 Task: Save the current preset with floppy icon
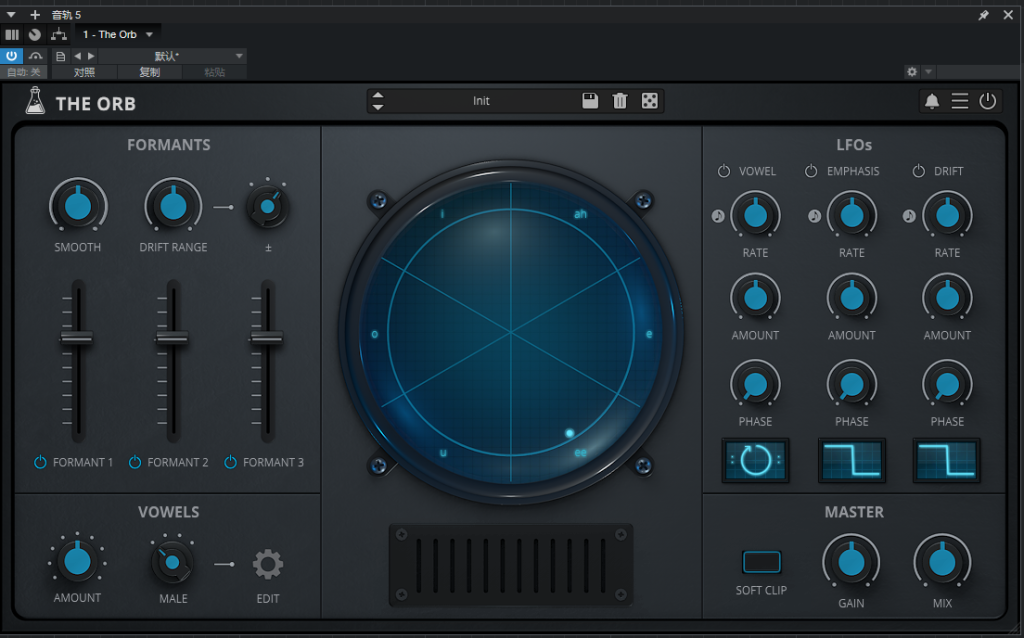pyautogui.click(x=590, y=101)
